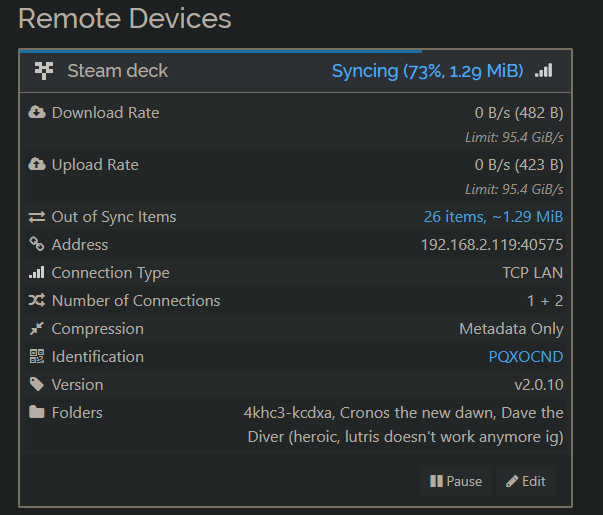Click the 192.168.2.119:40575 address value
The height and width of the screenshot is (515, 603).
tap(491, 245)
